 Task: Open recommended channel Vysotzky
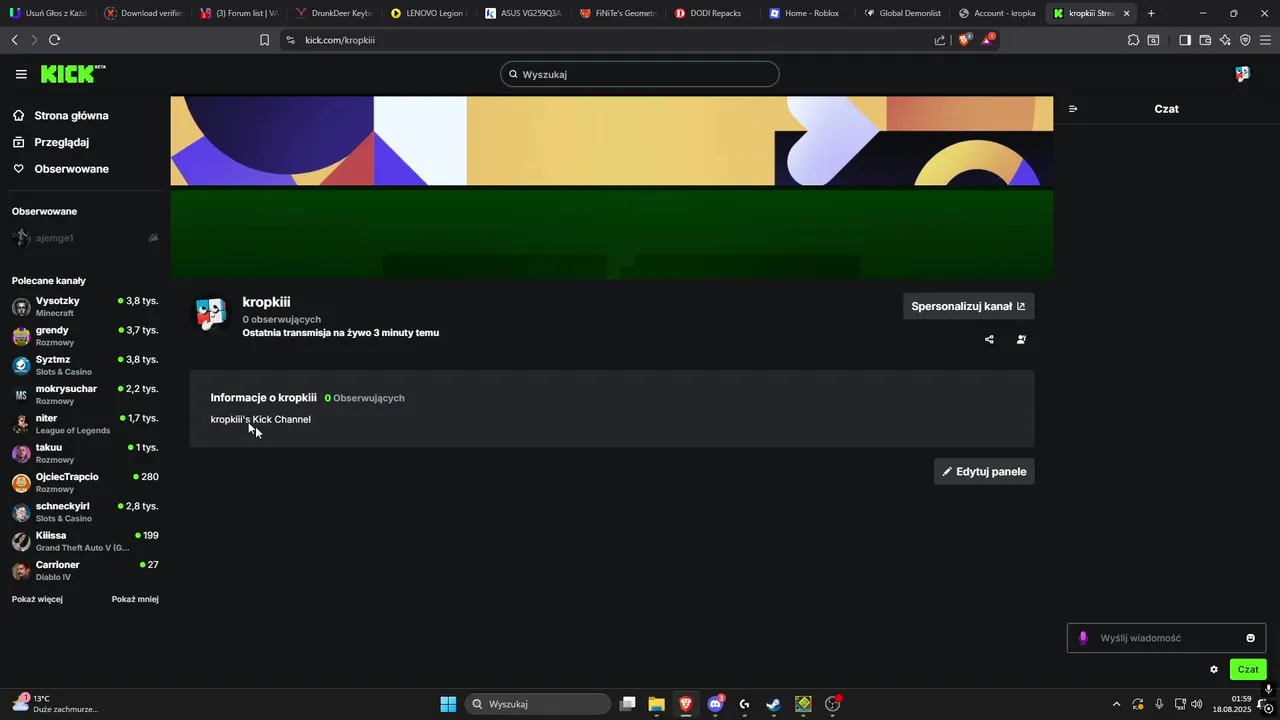[85, 307]
